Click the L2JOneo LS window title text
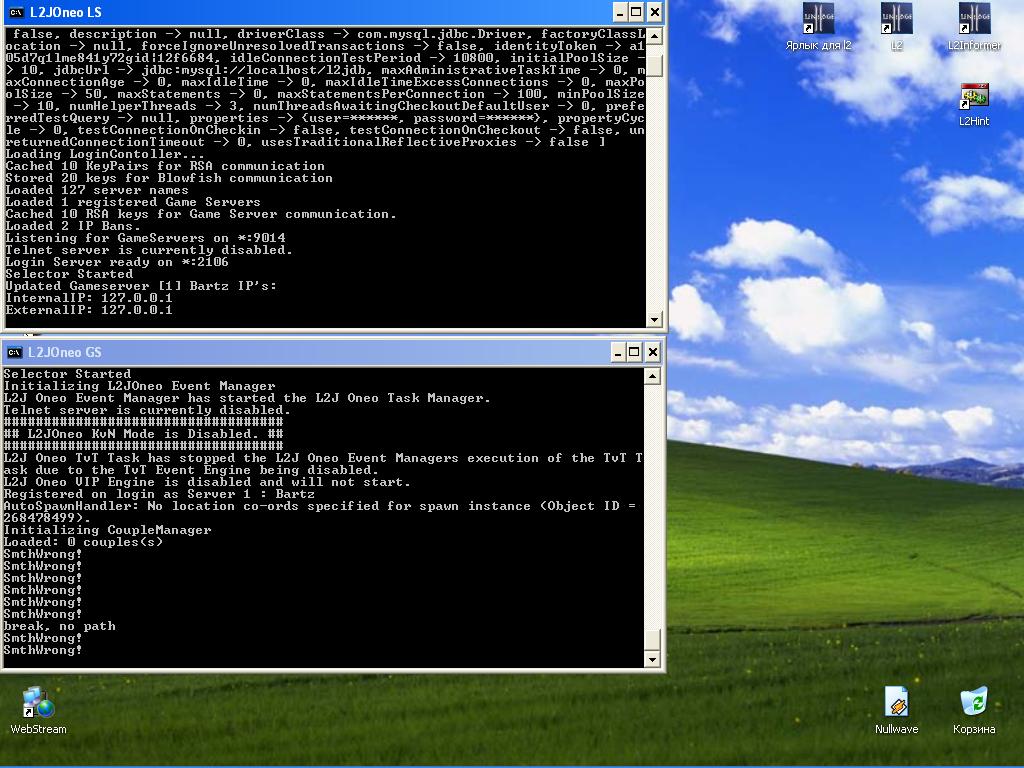This screenshot has width=1024, height=768. (x=65, y=12)
